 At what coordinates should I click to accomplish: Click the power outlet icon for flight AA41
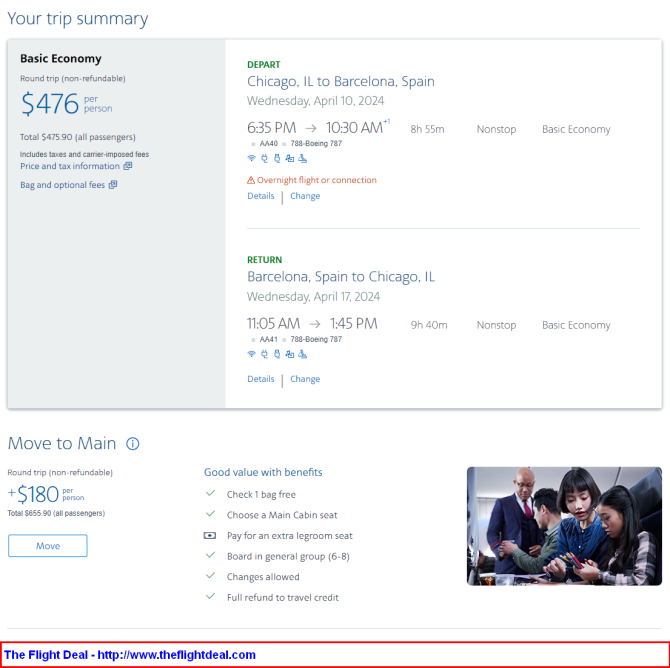(x=264, y=354)
